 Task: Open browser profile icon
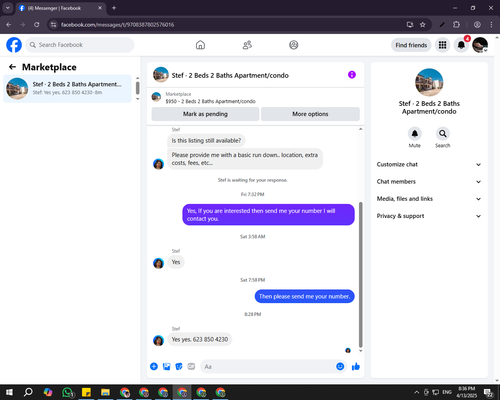477,25
